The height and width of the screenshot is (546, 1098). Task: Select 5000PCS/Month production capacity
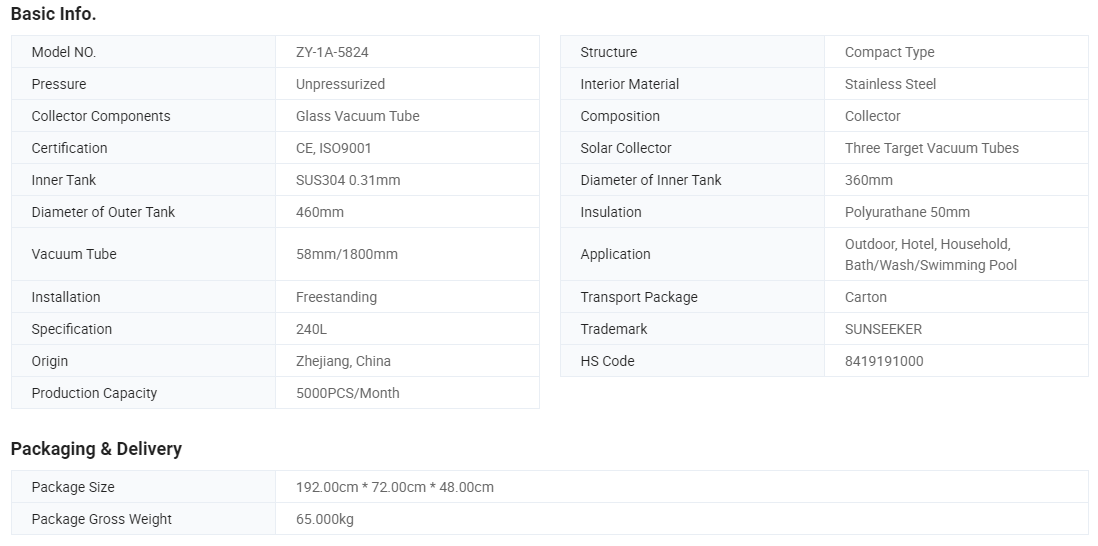347,393
